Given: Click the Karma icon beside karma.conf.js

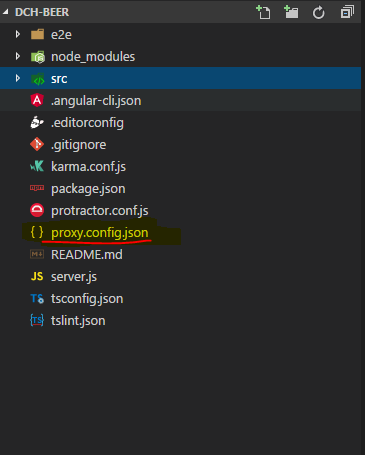Looking at the screenshot, I should [x=37, y=166].
